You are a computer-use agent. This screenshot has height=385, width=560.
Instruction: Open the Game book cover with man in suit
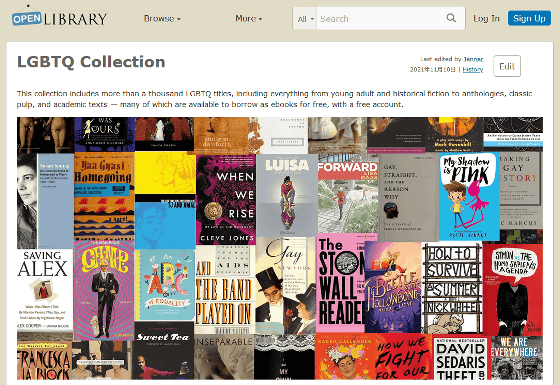[x=104, y=290]
